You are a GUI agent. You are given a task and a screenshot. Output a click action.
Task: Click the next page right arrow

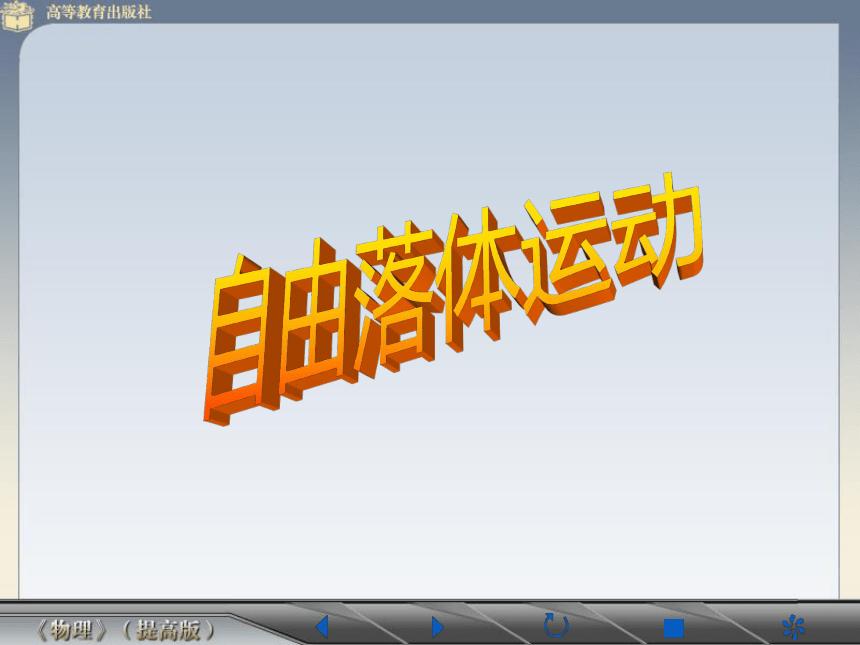coord(438,627)
